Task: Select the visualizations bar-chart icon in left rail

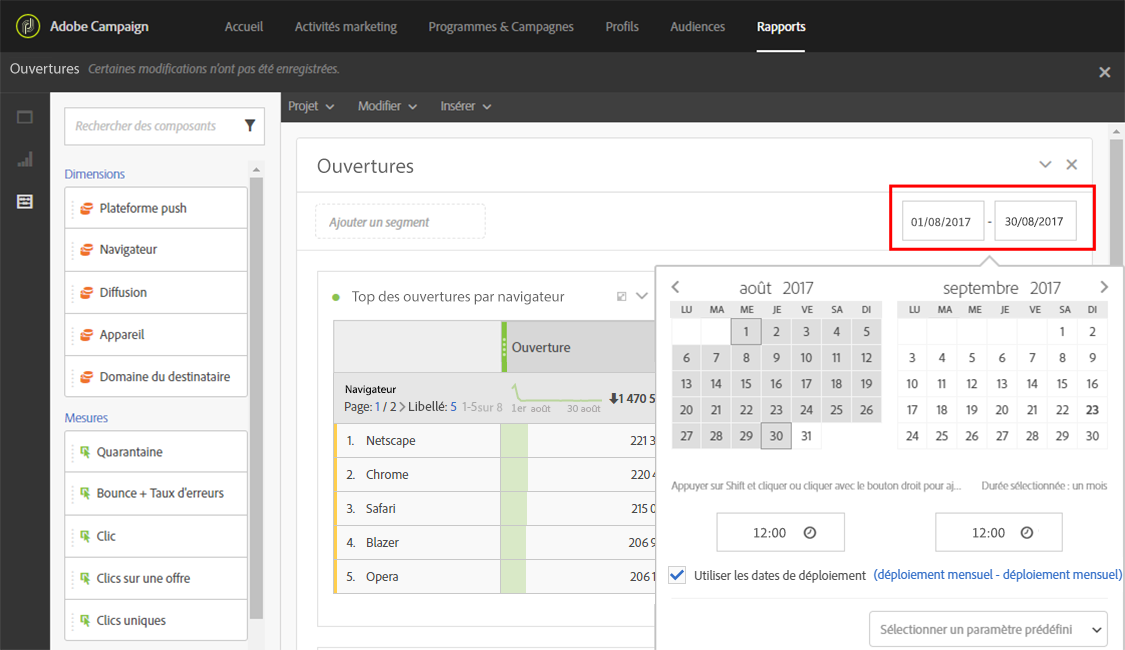Action: point(25,159)
